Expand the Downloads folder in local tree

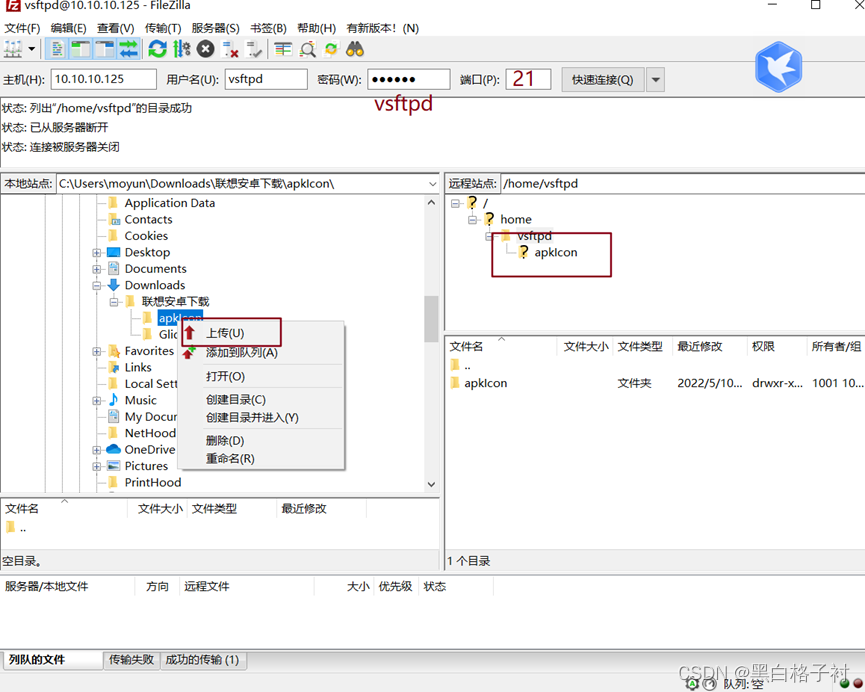click(x=96, y=285)
